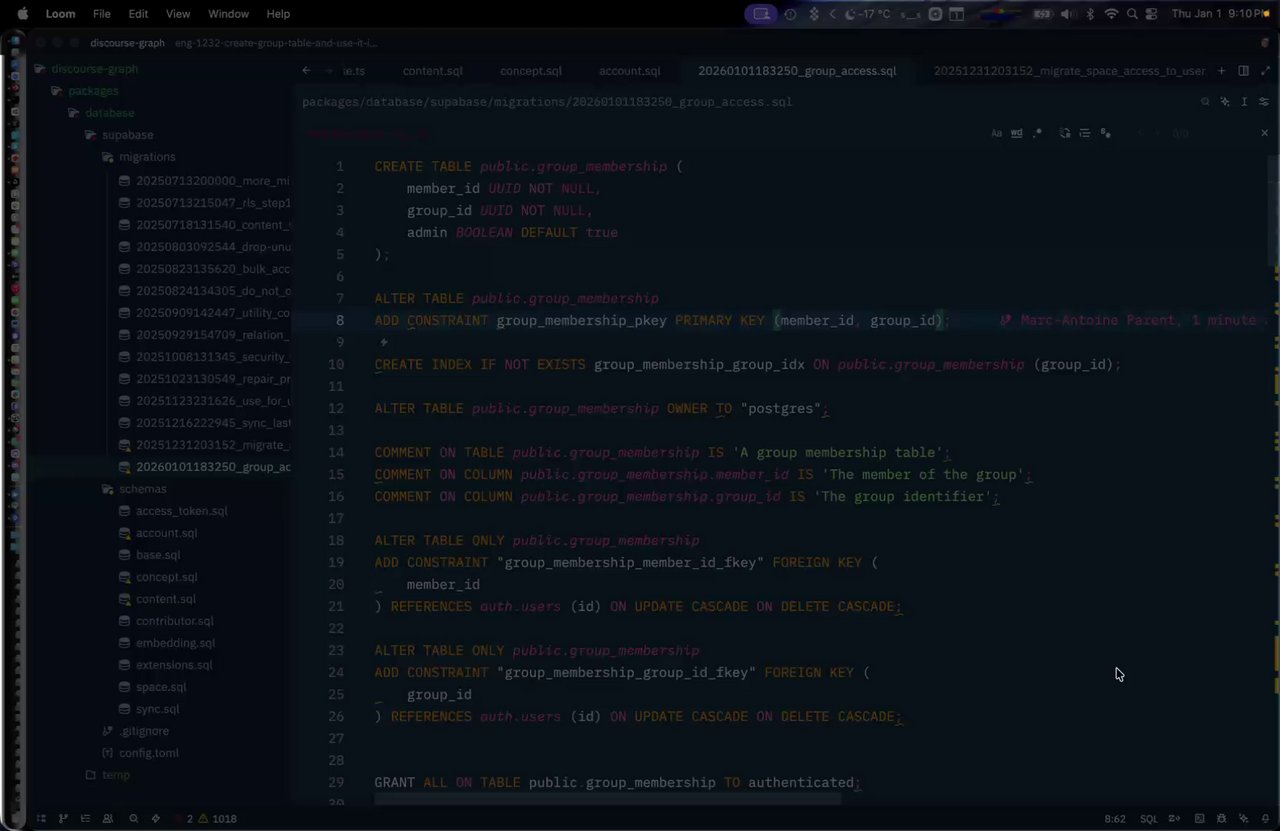The image size is (1280, 831).
Task: Click the vertical editor scrollbar thumb
Action: [x=1274, y=210]
